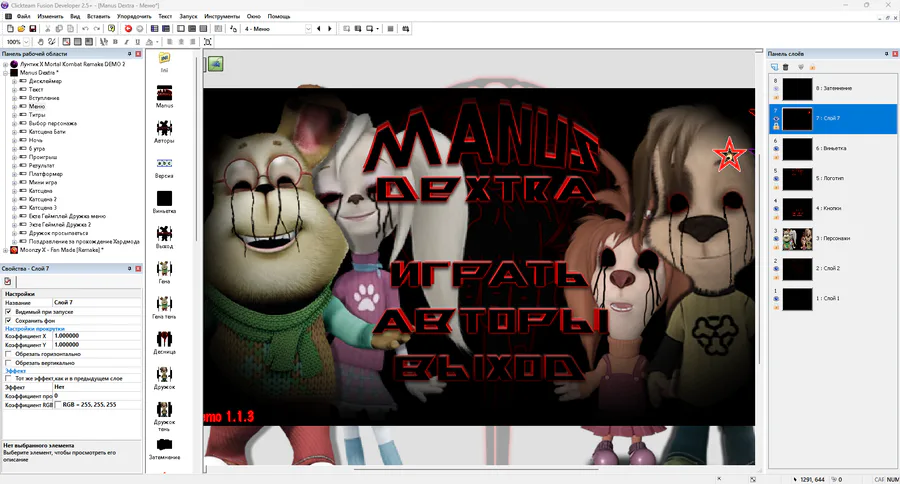Toggle the Сохранить фон checkbox
This screenshot has width=900, height=484.
8,320
